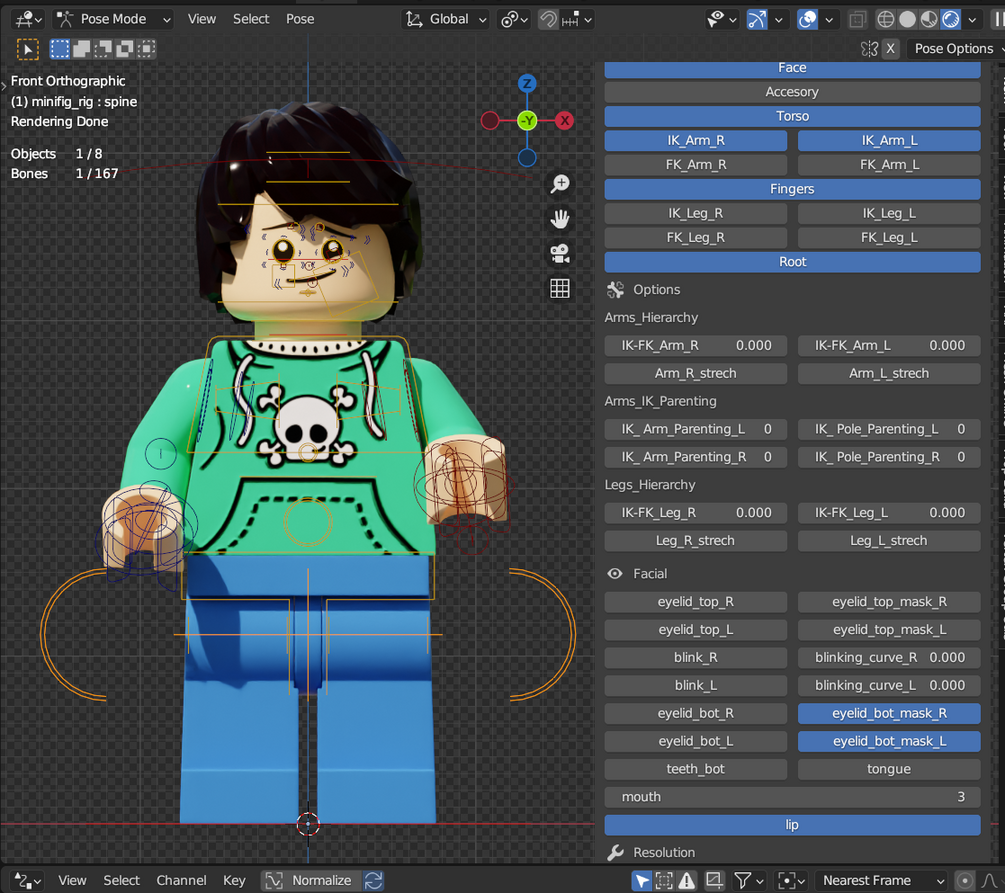The image size is (1005, 893).
Task: Choose the set new selection mode icon
Action: pyautogui.click(x=60, y=49)
